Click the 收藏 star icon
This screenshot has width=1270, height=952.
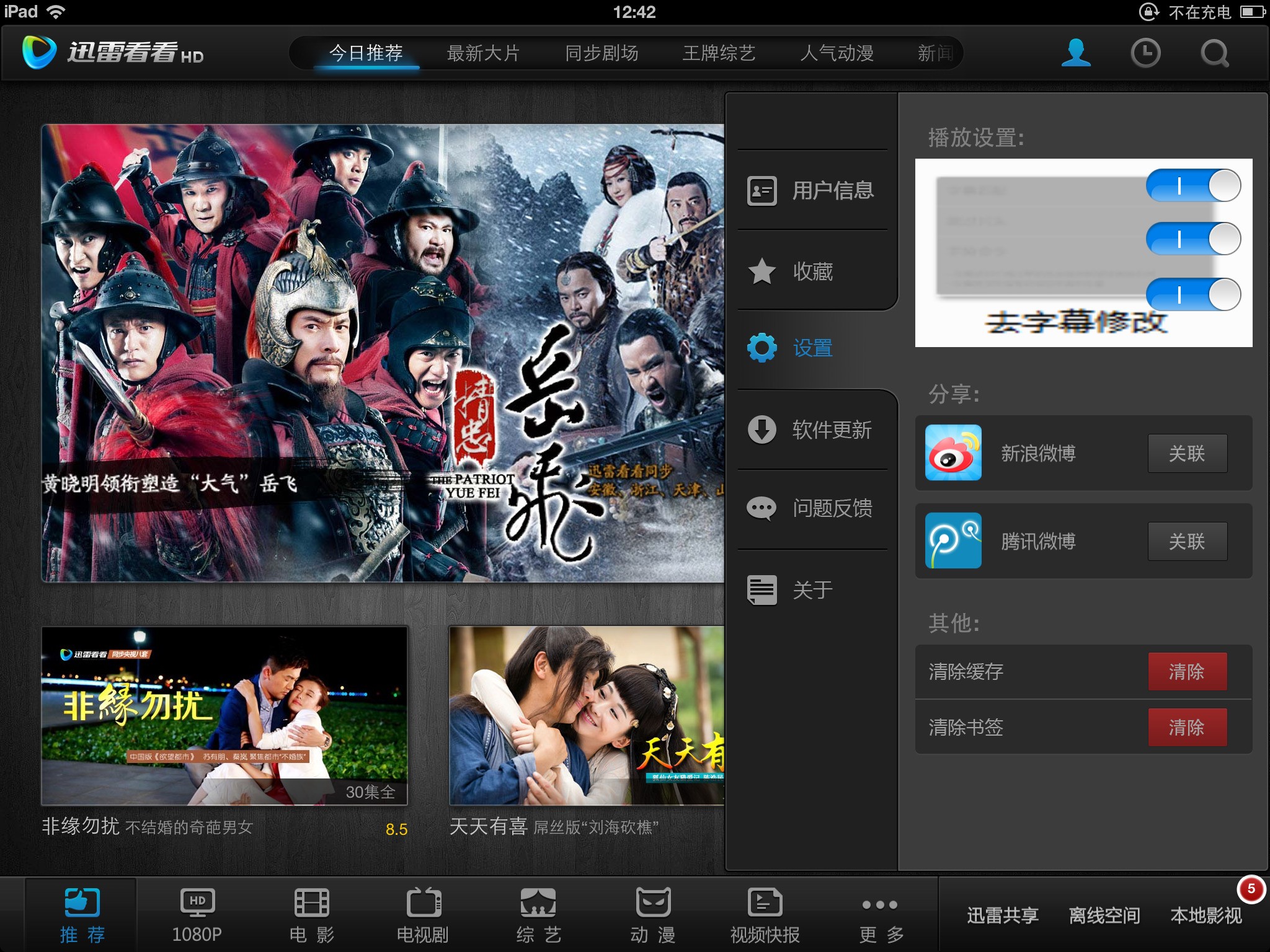click(x=762, y=271)
